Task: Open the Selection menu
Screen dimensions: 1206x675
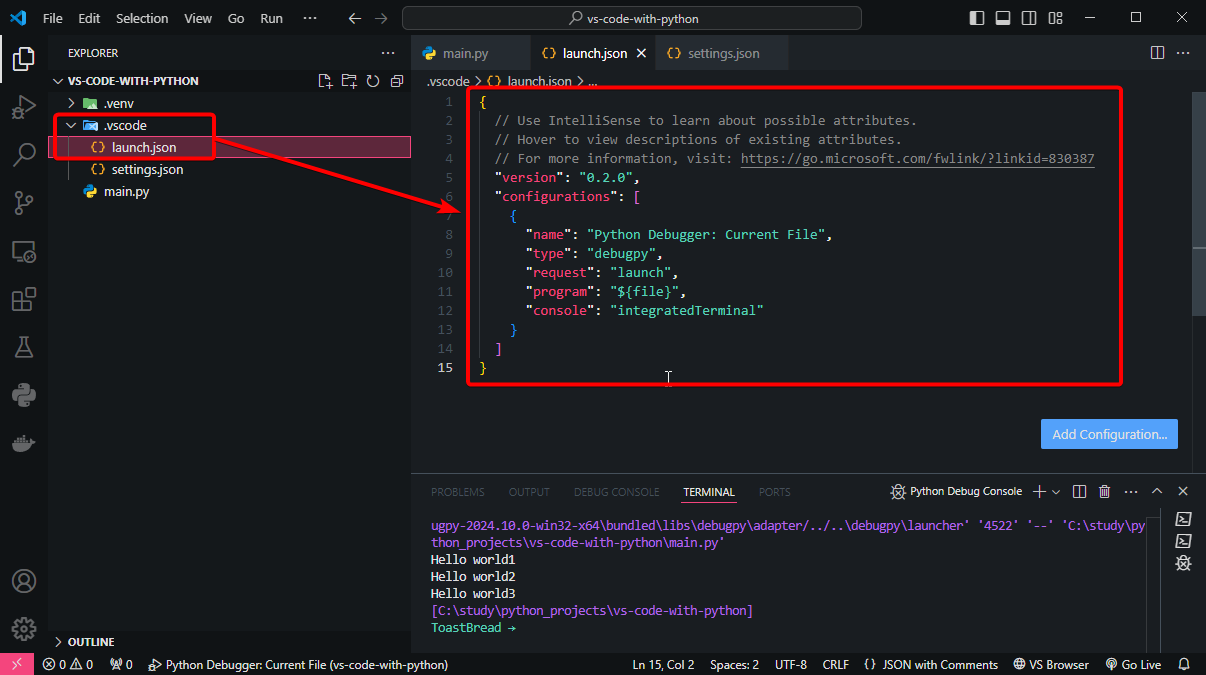Action: pos(142,18)
